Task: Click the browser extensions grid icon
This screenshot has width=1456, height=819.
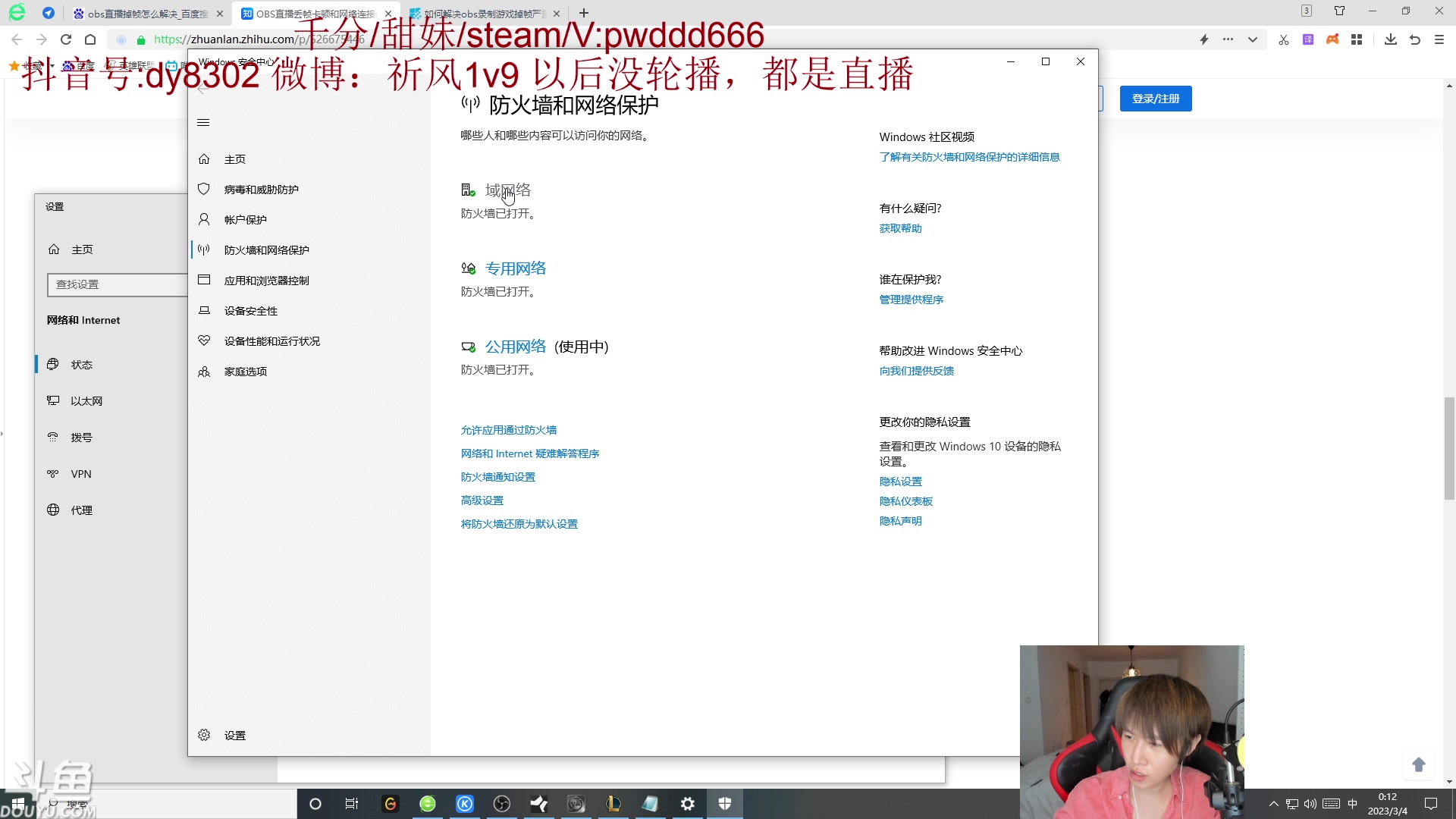Action: (x=1357, y=39)
